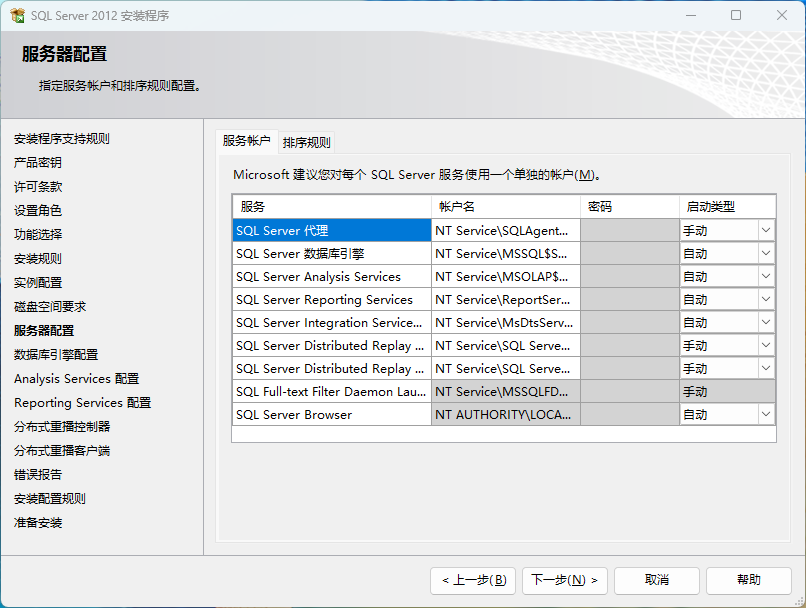
Task: Click account name NT Service\ReportSer cell
Action: click(x=506, y=299)
